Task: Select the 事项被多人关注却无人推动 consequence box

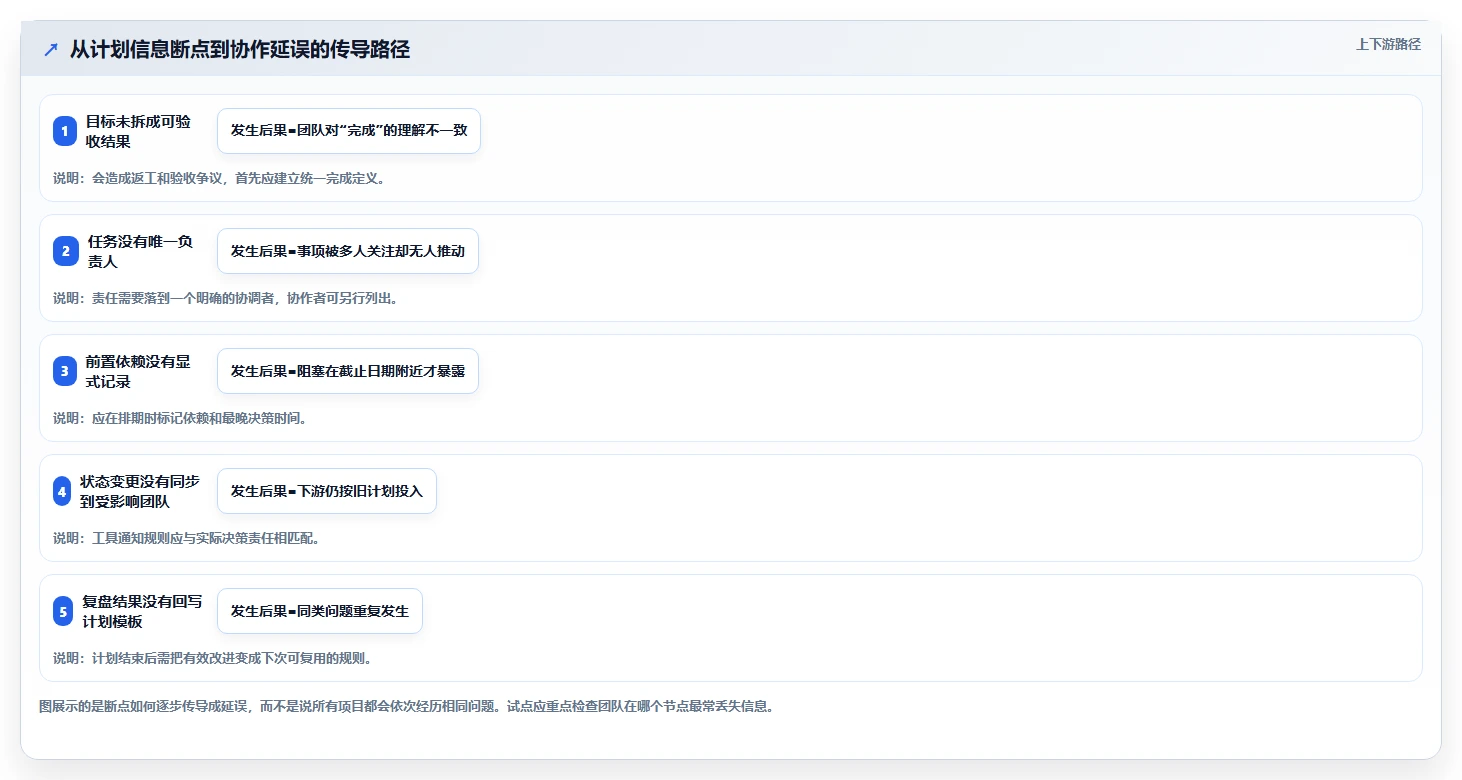Action: (348, 251)
